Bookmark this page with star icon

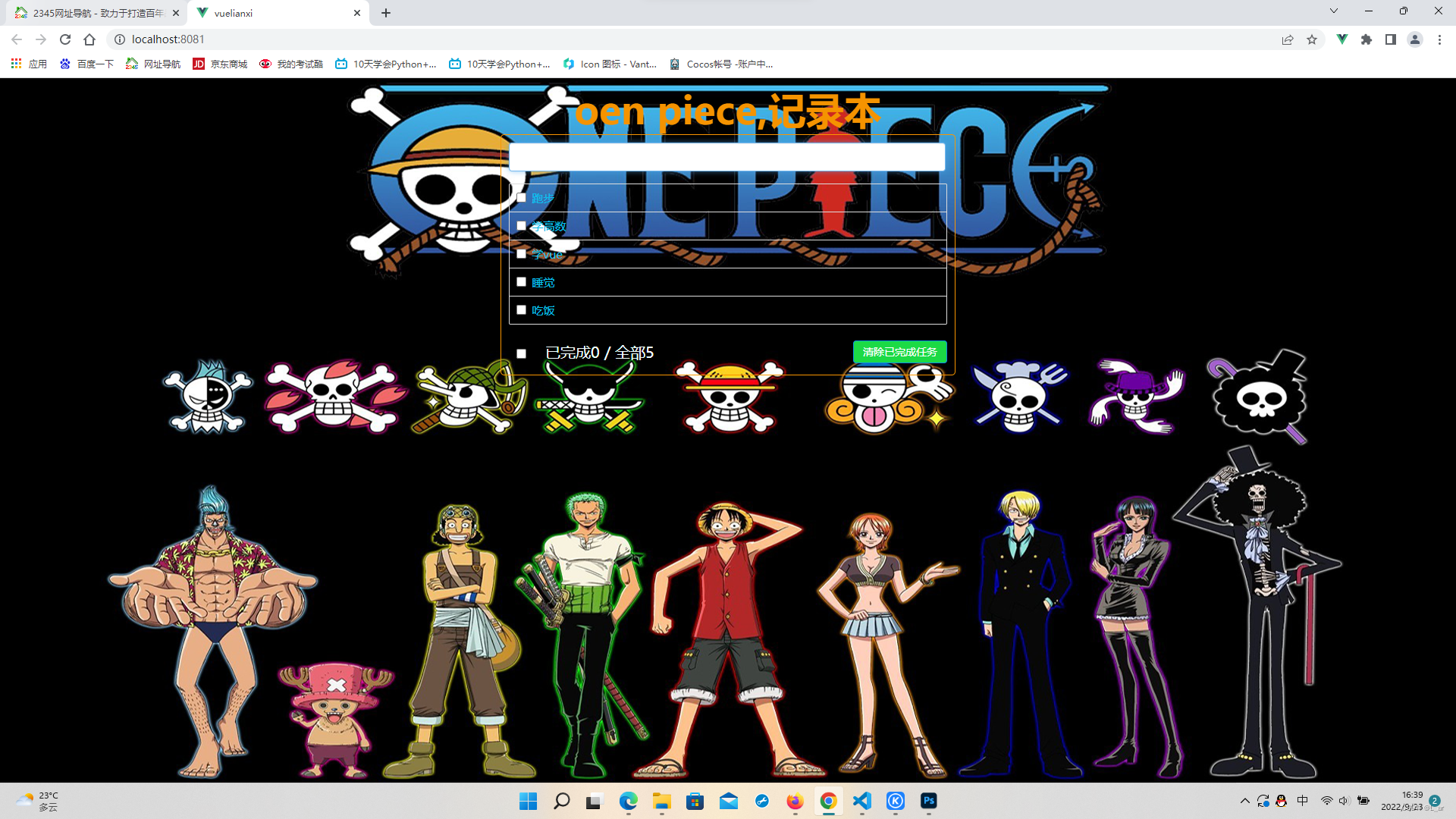1312,39
